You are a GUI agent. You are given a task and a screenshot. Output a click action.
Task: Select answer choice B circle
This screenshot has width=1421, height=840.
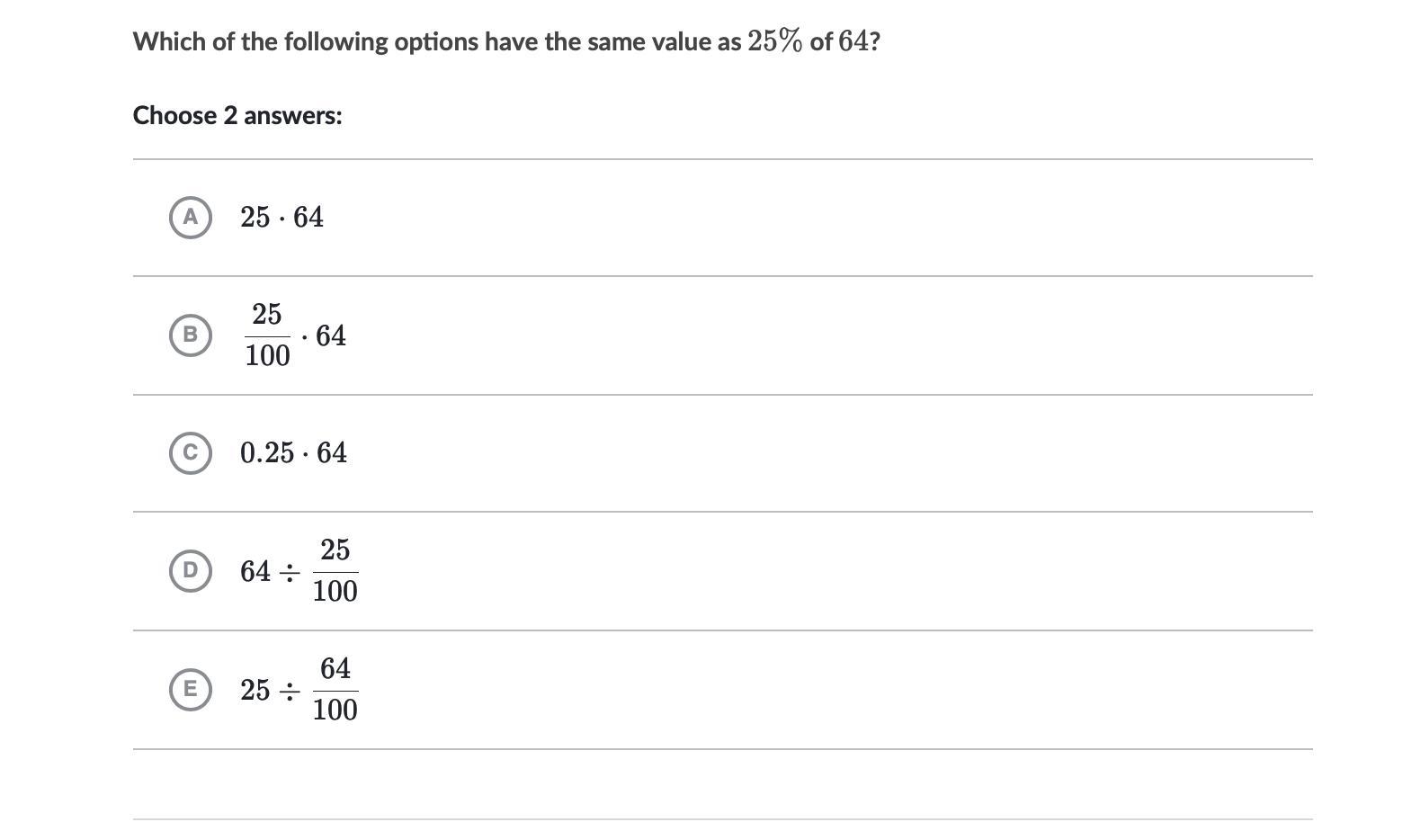pos(190,335)
